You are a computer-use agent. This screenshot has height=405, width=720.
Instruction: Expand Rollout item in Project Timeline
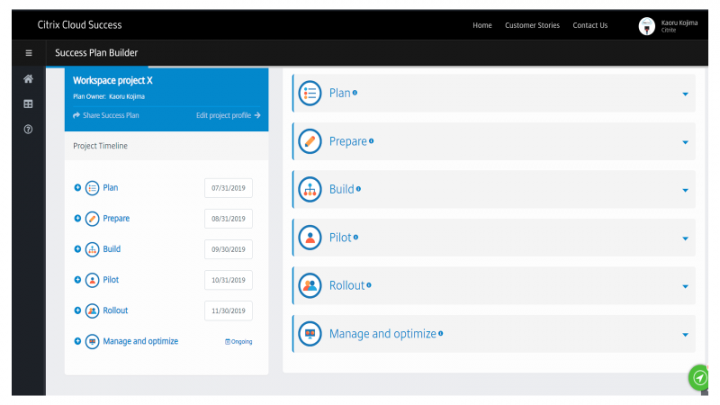point(78,311)
